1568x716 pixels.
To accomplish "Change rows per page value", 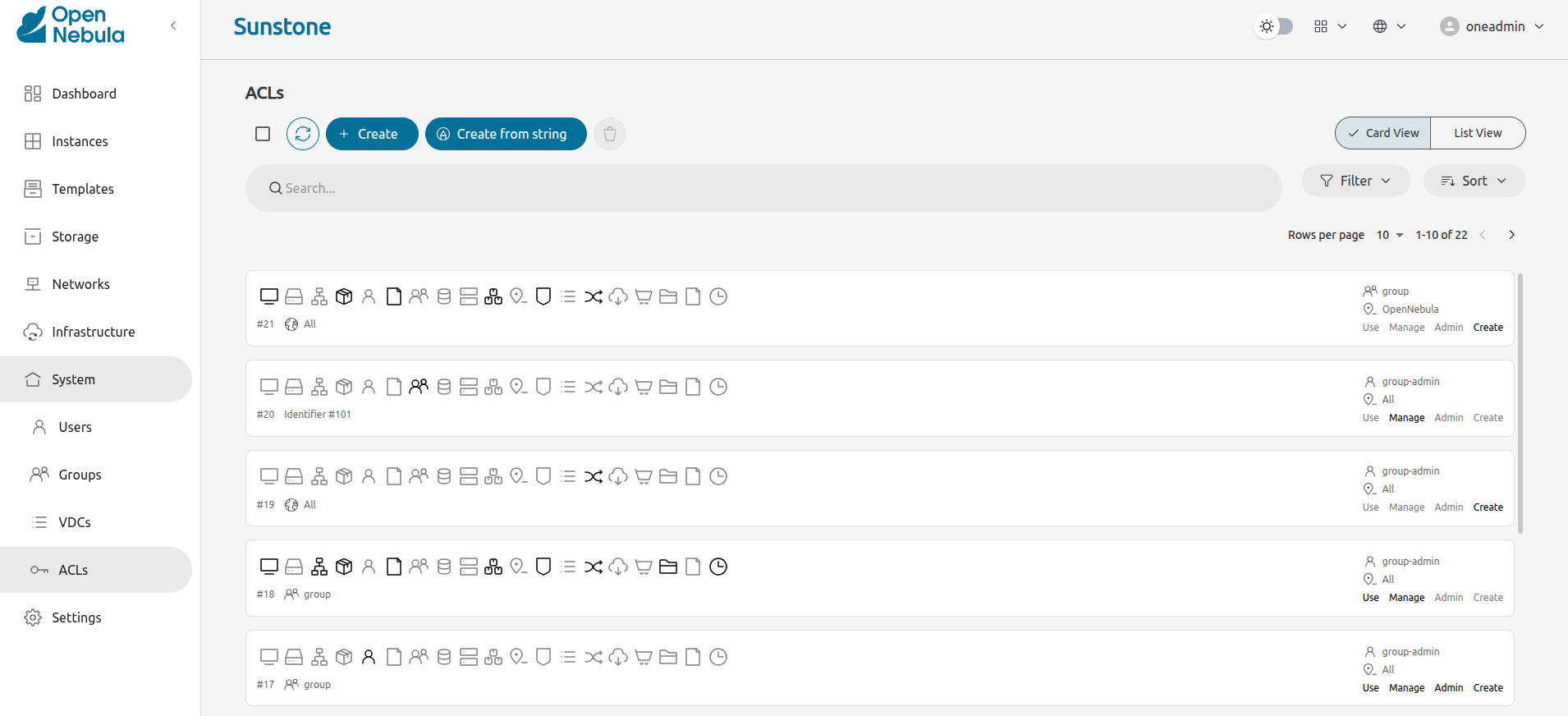I will pos(1390,235).
